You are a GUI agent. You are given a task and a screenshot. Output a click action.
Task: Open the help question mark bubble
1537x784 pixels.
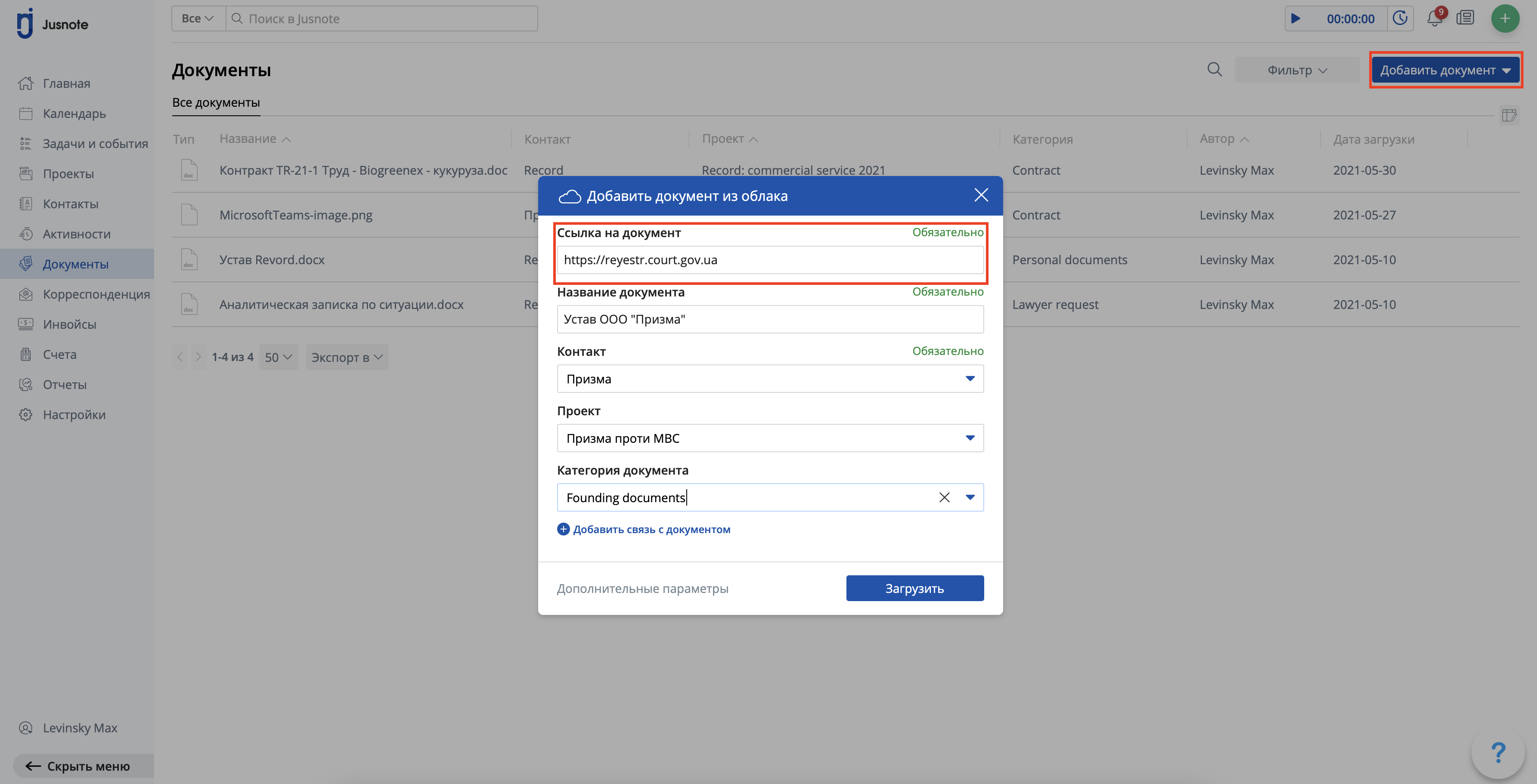click(x=1498, y=753)
